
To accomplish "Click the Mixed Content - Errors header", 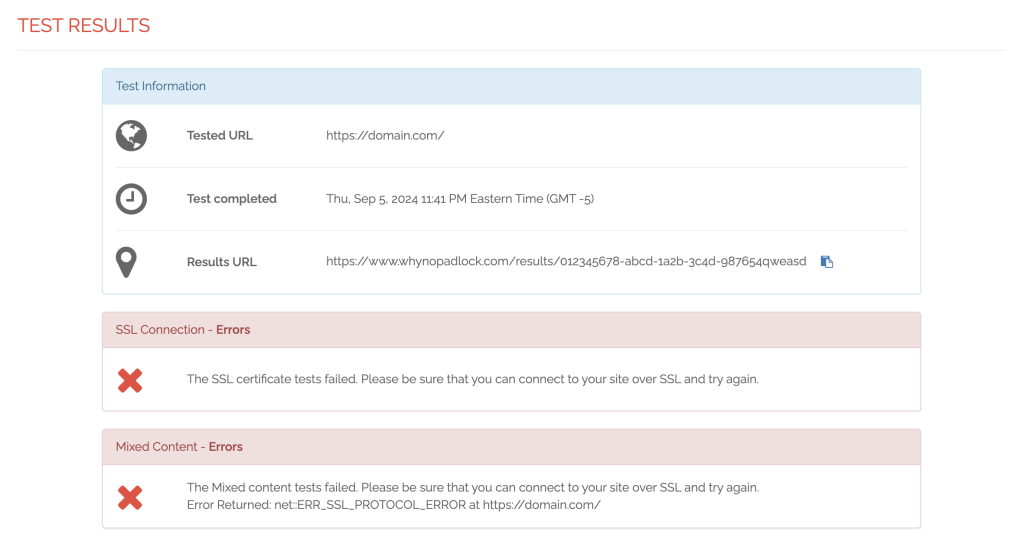I will click(511, 447).
